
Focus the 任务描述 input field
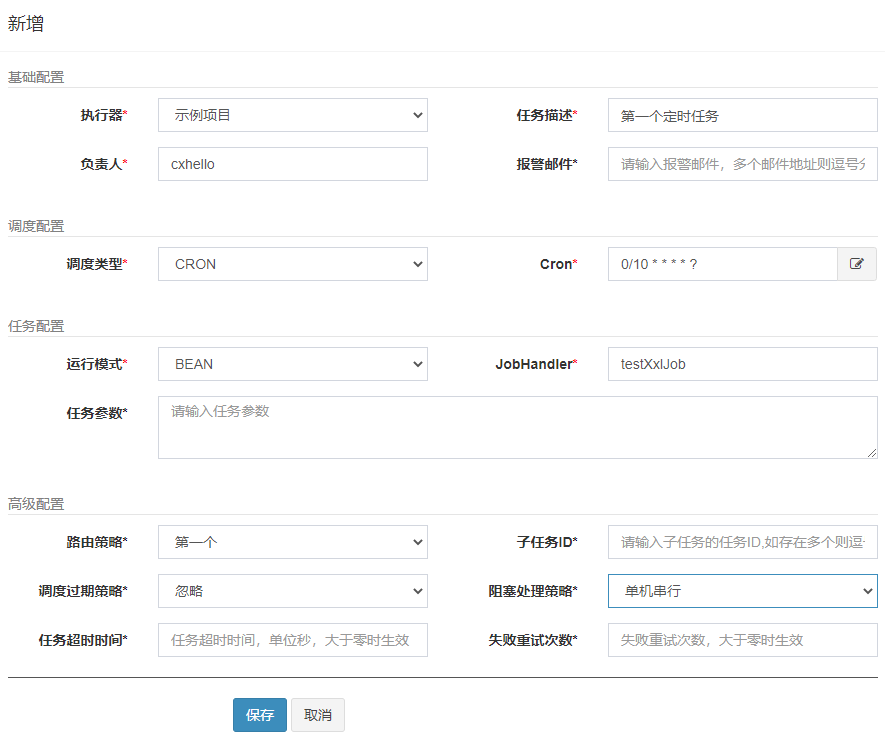(743, 115)
